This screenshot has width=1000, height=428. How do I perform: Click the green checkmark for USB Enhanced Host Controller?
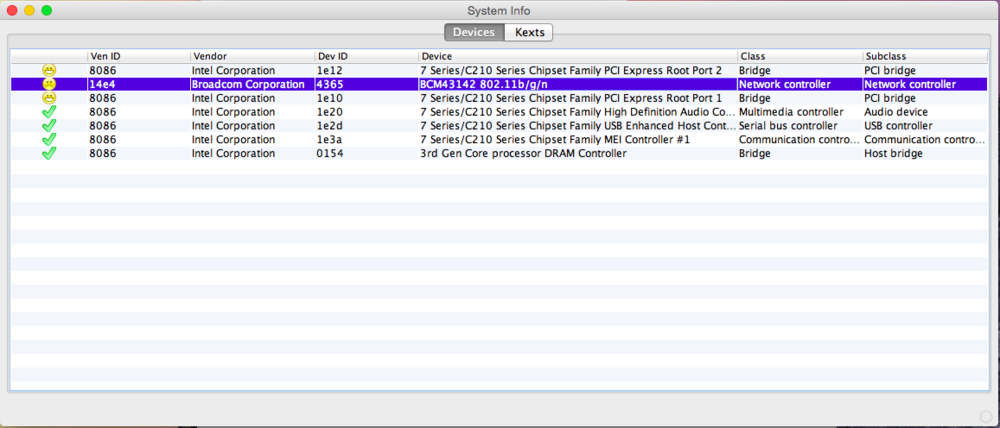[x=49, y=126]
